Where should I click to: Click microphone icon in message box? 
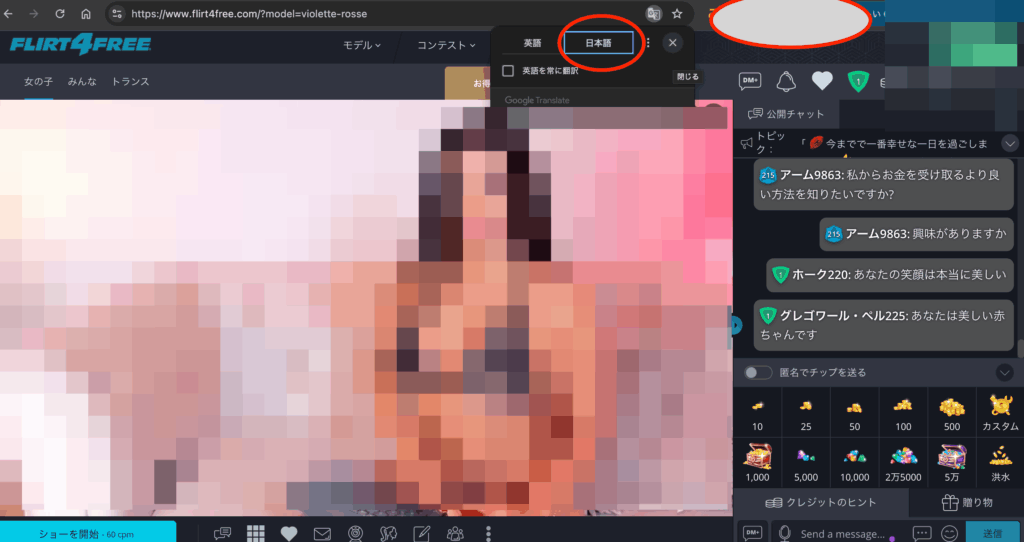pyautogui.click(x=784, y=534)
